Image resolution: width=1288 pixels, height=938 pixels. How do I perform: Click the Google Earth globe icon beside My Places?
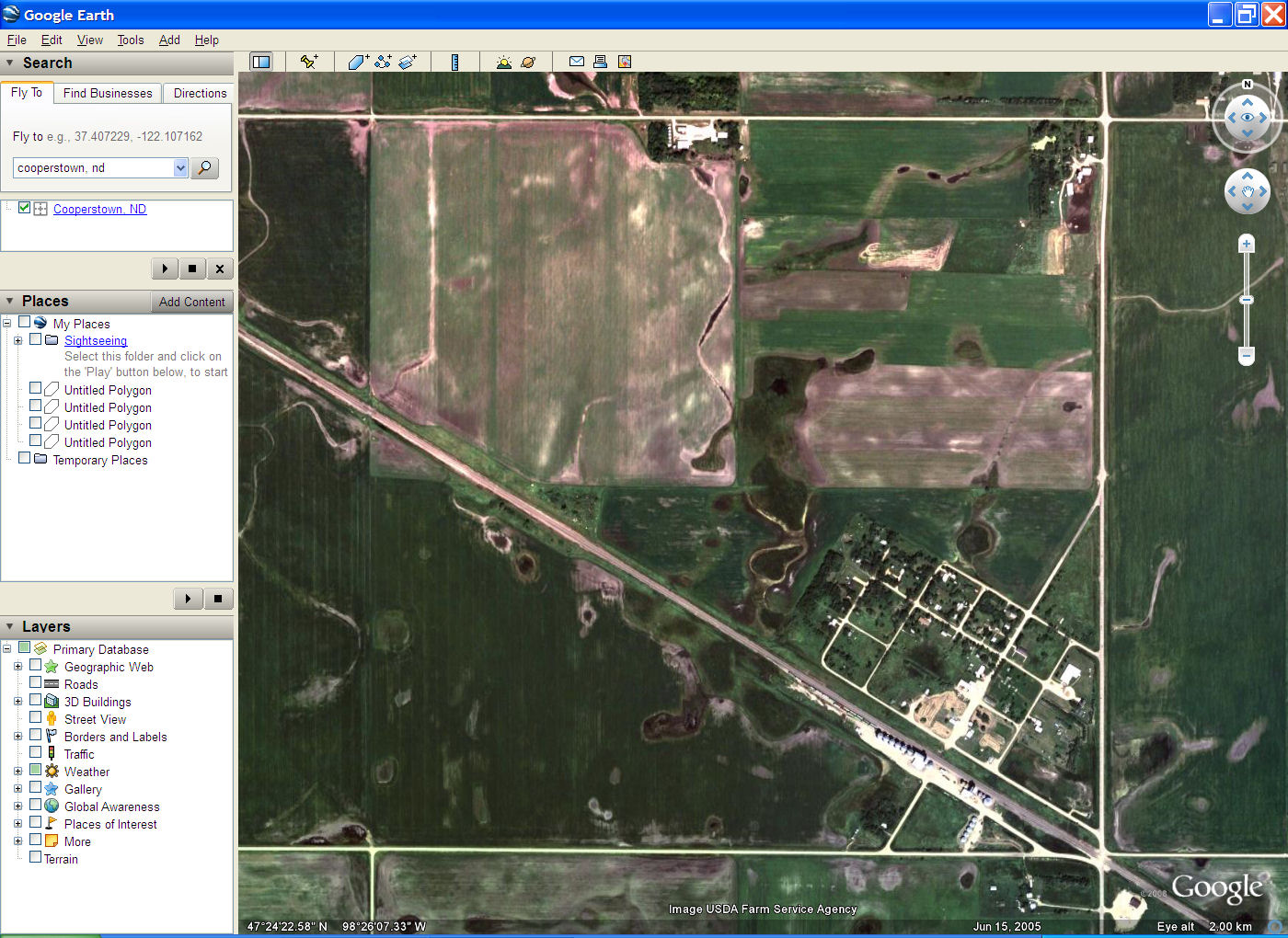tap(40, 323)
